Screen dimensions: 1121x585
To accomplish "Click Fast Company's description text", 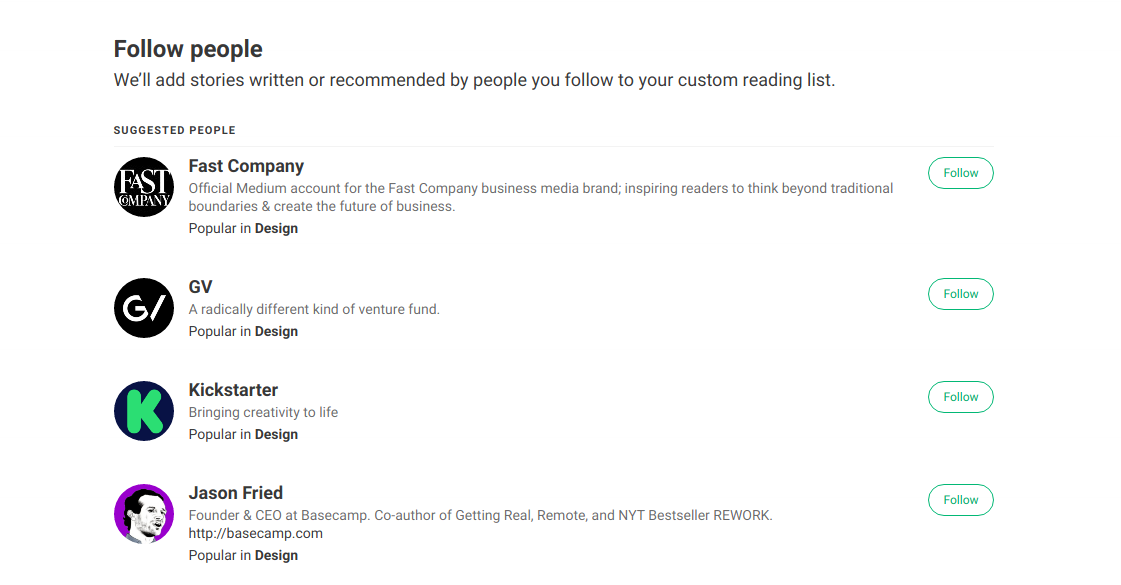I will tap(540, 197).
